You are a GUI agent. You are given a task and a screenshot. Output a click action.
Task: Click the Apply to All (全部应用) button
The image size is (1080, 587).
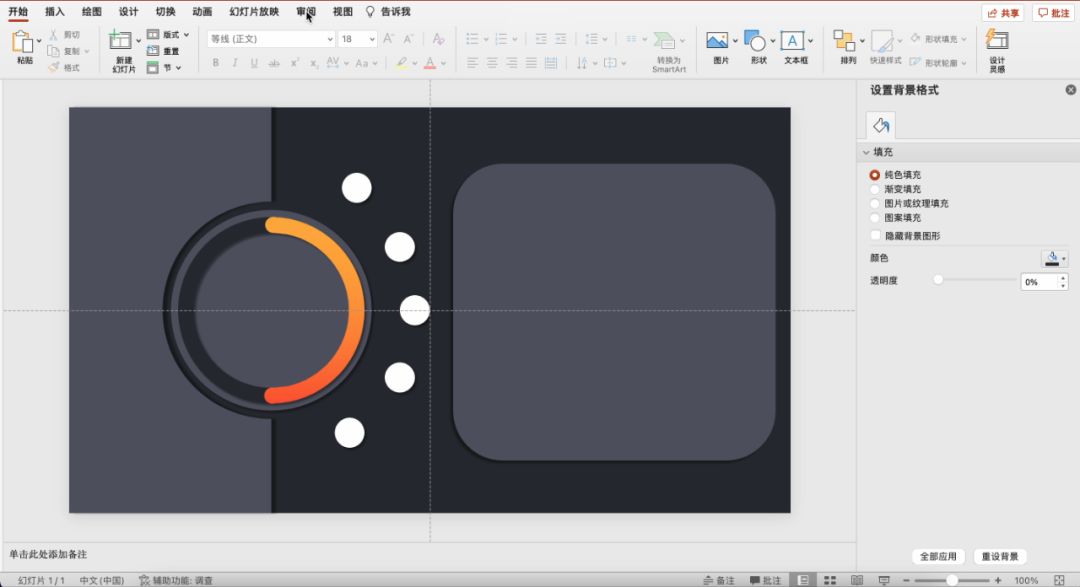coord(938,557)
